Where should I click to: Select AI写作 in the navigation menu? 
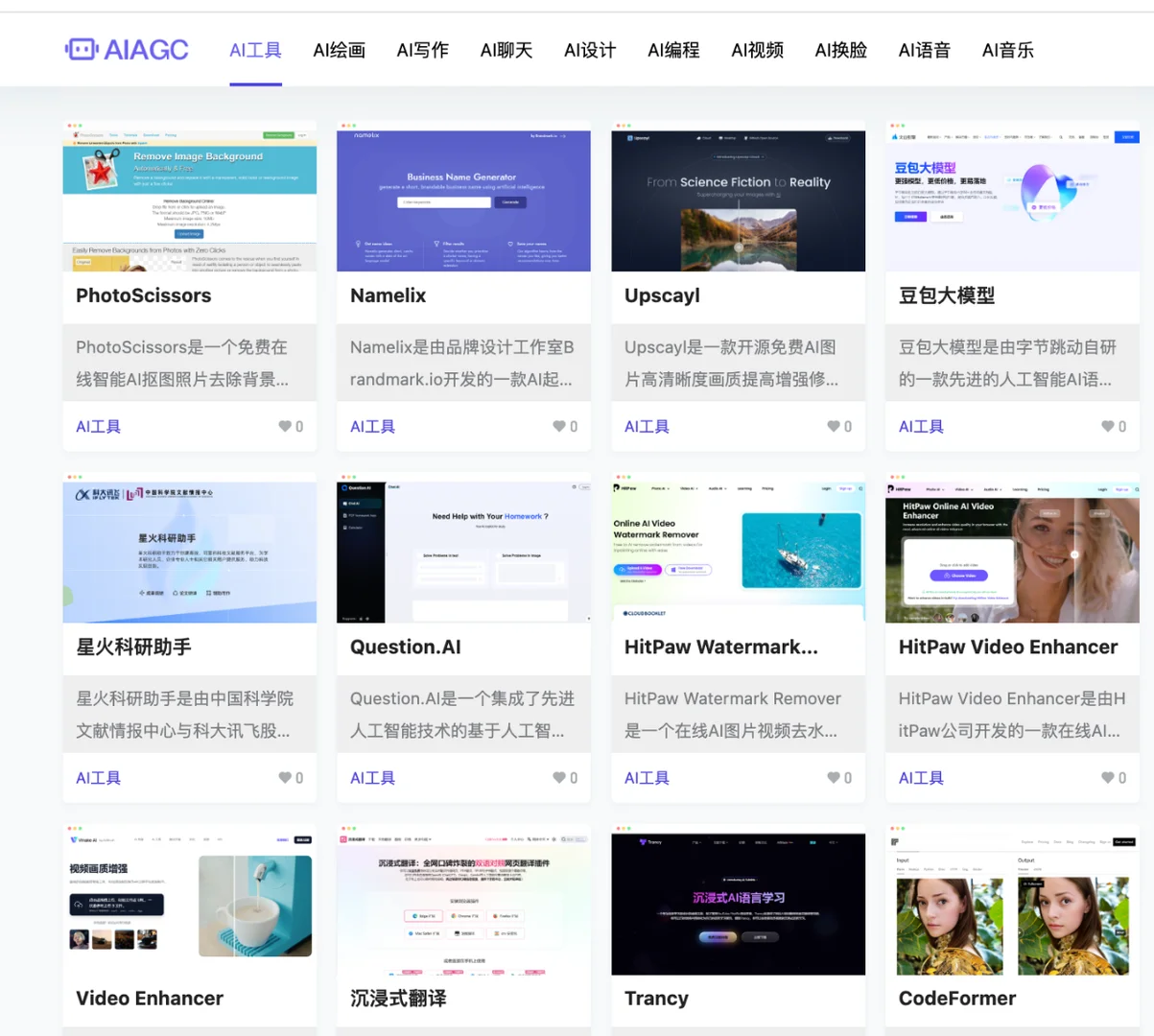422,51
